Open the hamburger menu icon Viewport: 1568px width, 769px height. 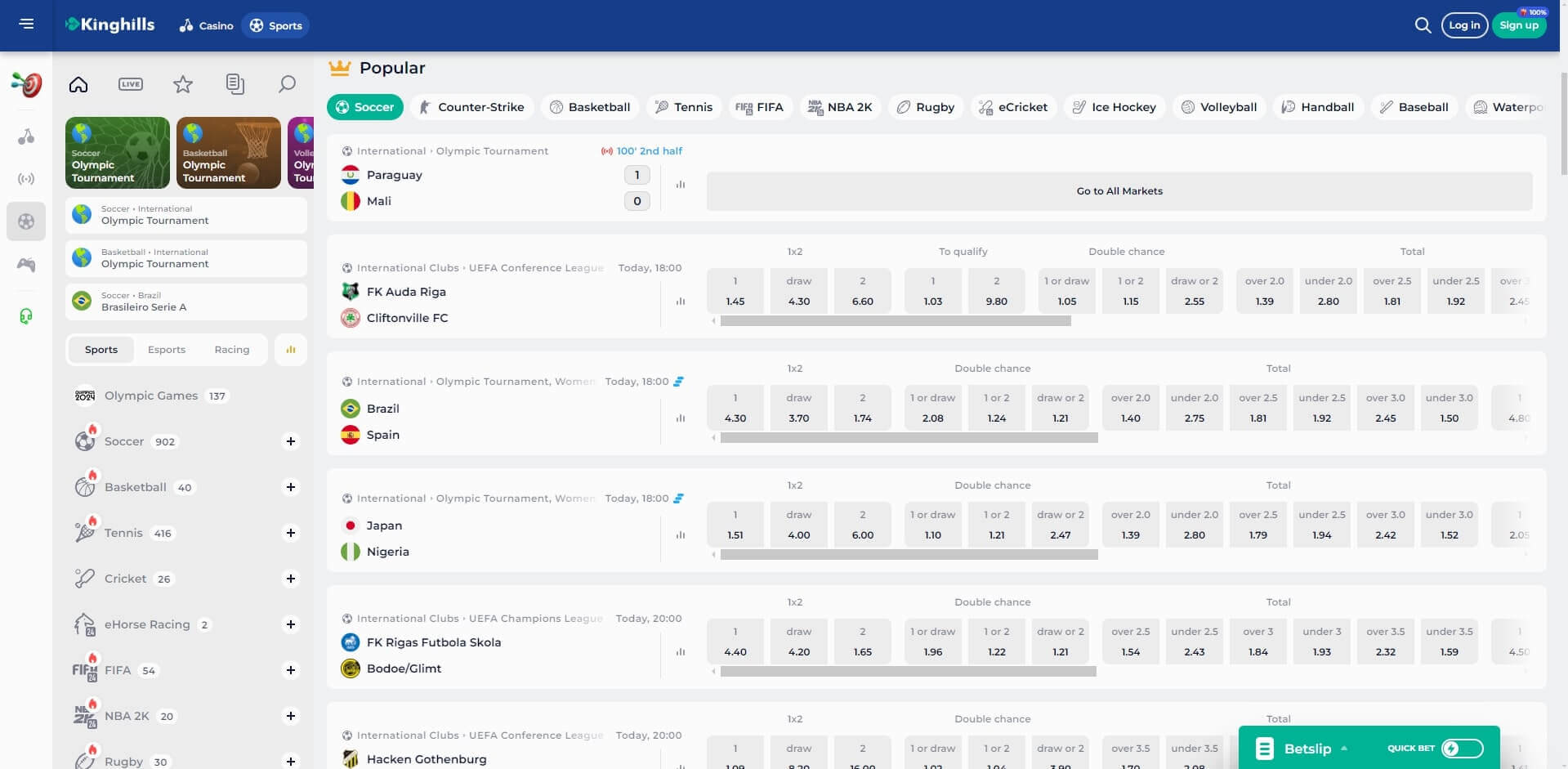[x=26, y=24]
